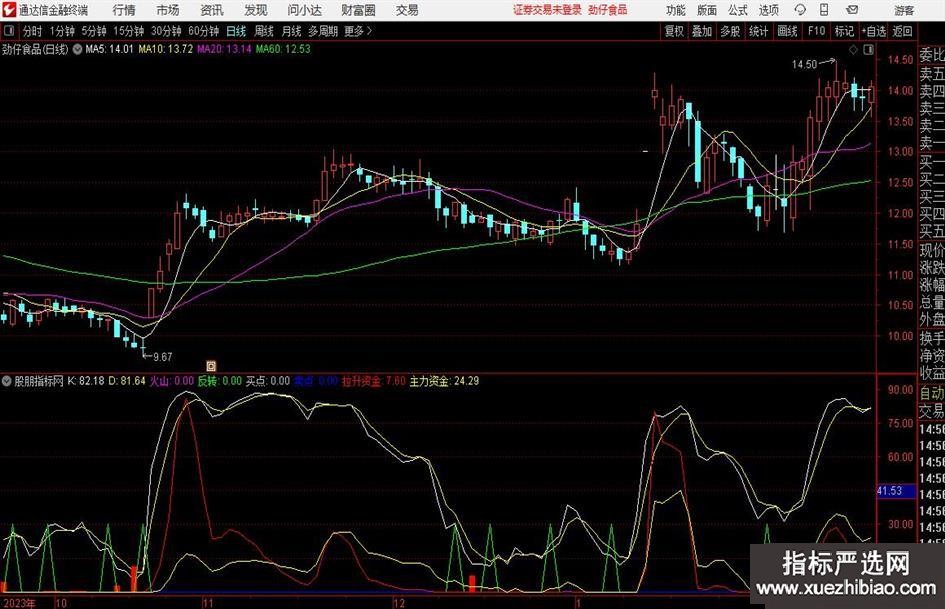
Task: Click the MA60: 12.53 value label
Action: pyautogui.click(x=283, y=49)
